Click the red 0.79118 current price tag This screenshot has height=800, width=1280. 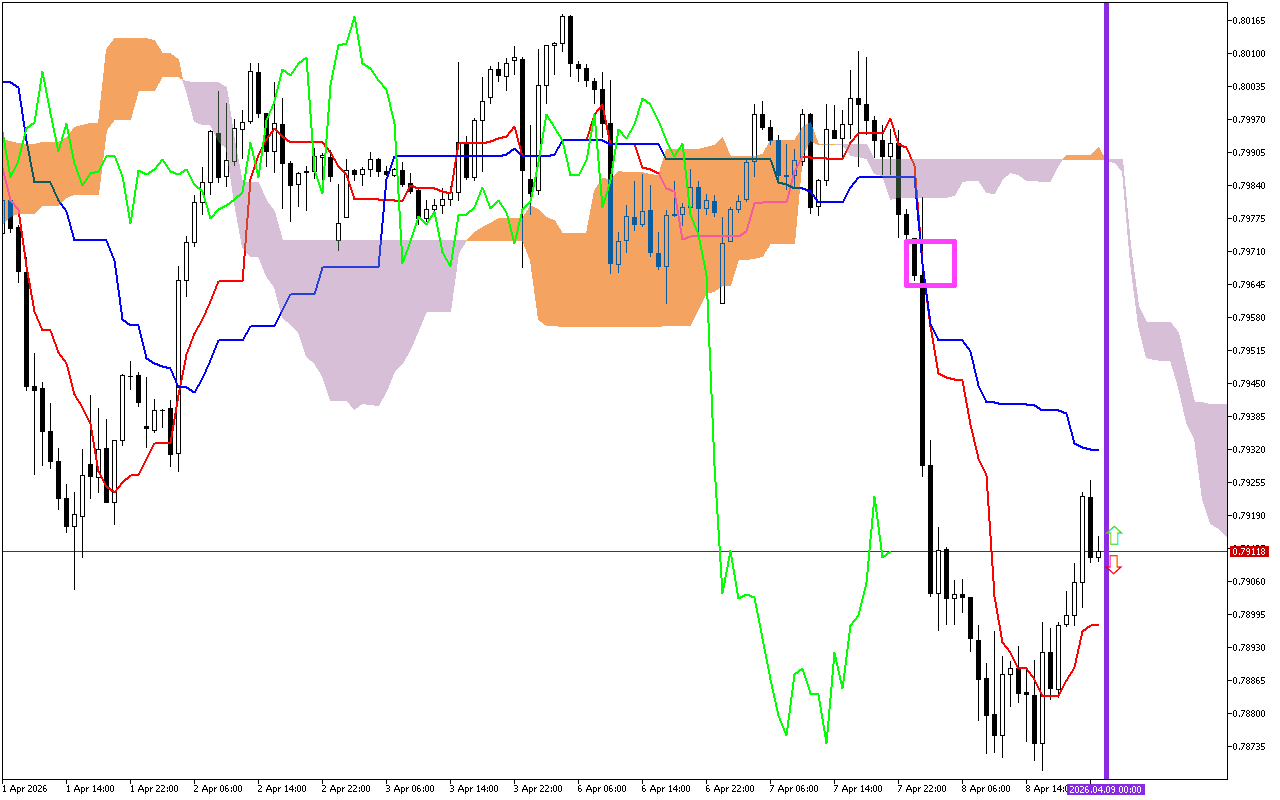point(1249,551)
